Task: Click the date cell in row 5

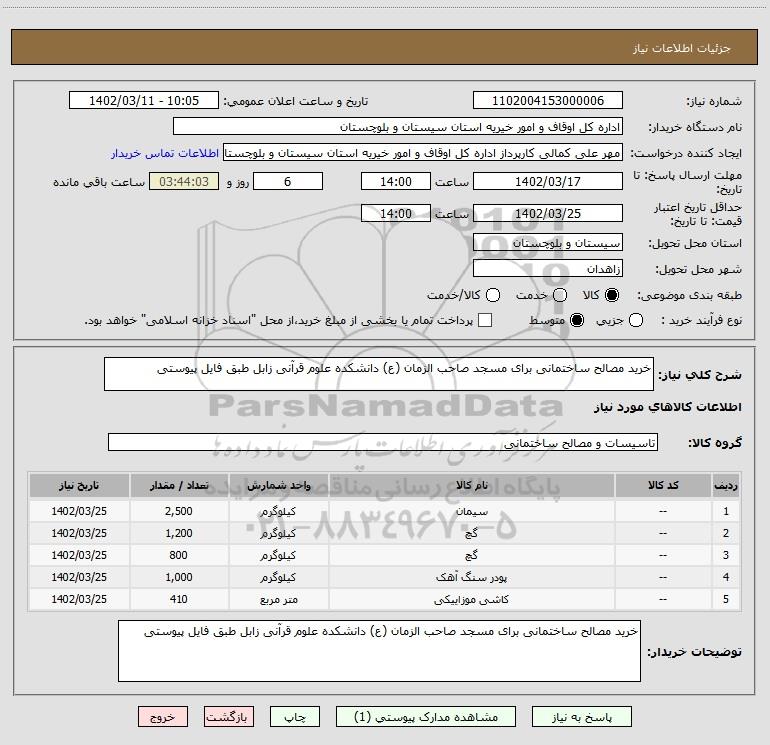Action: 79,600
